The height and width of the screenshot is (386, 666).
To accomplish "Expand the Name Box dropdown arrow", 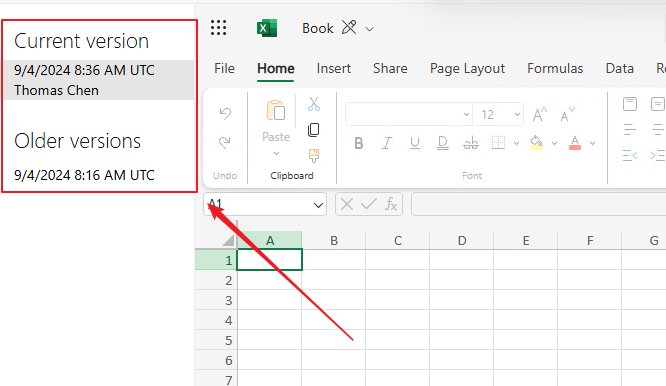I will click(318, 205).
